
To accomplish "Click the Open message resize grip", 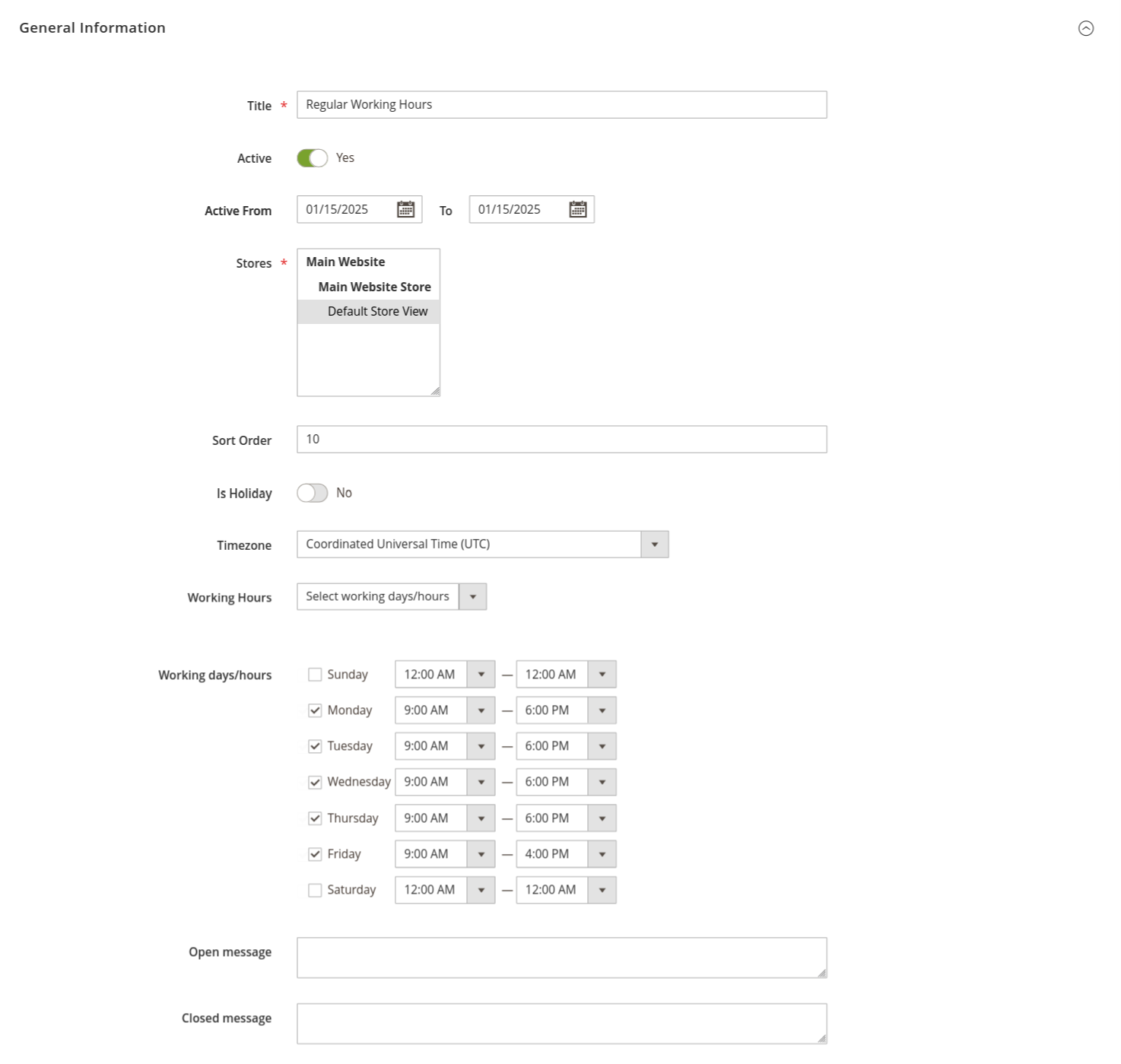I will pyautogui.click(x=821, y=973).
